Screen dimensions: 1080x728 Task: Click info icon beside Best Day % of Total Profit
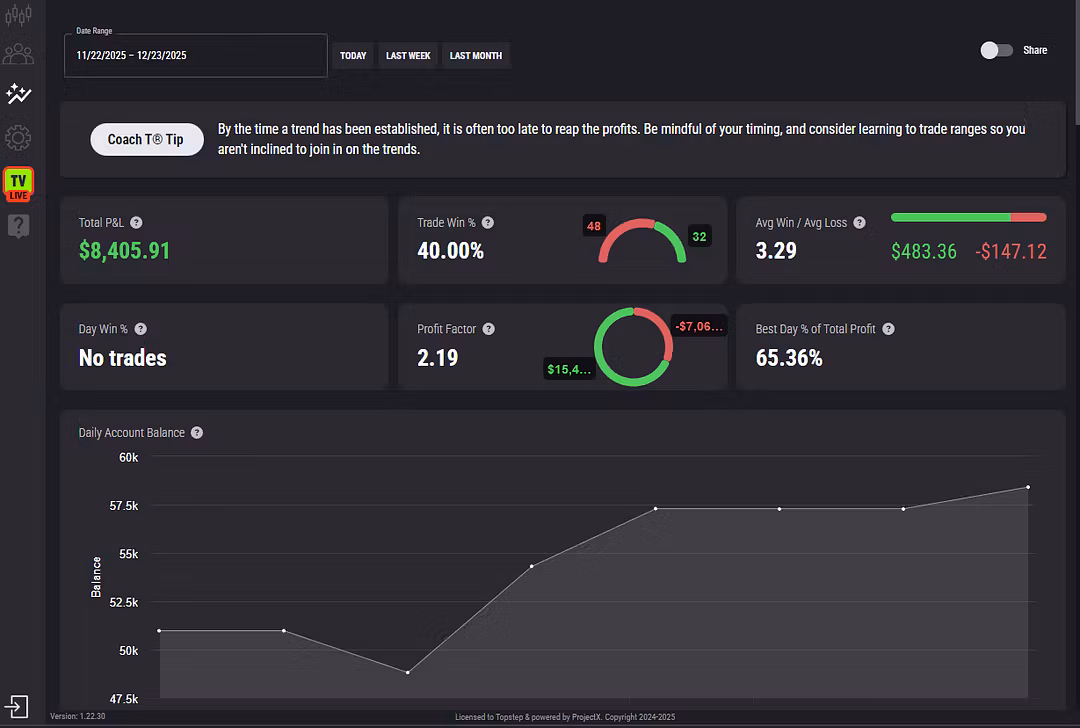pyautogui.click(x=888, y=329)
